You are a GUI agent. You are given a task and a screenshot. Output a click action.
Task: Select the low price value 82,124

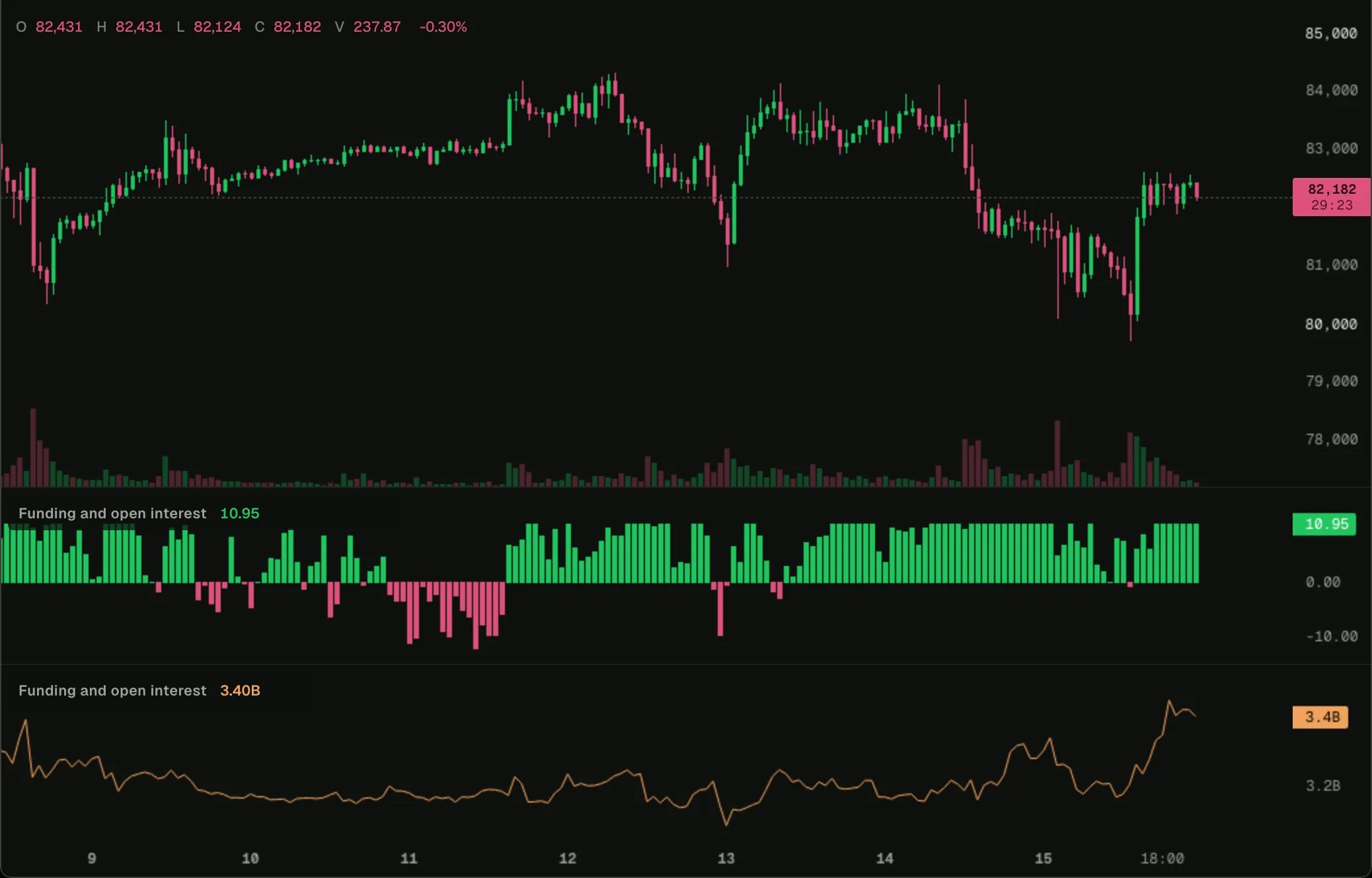click(217, 27)
